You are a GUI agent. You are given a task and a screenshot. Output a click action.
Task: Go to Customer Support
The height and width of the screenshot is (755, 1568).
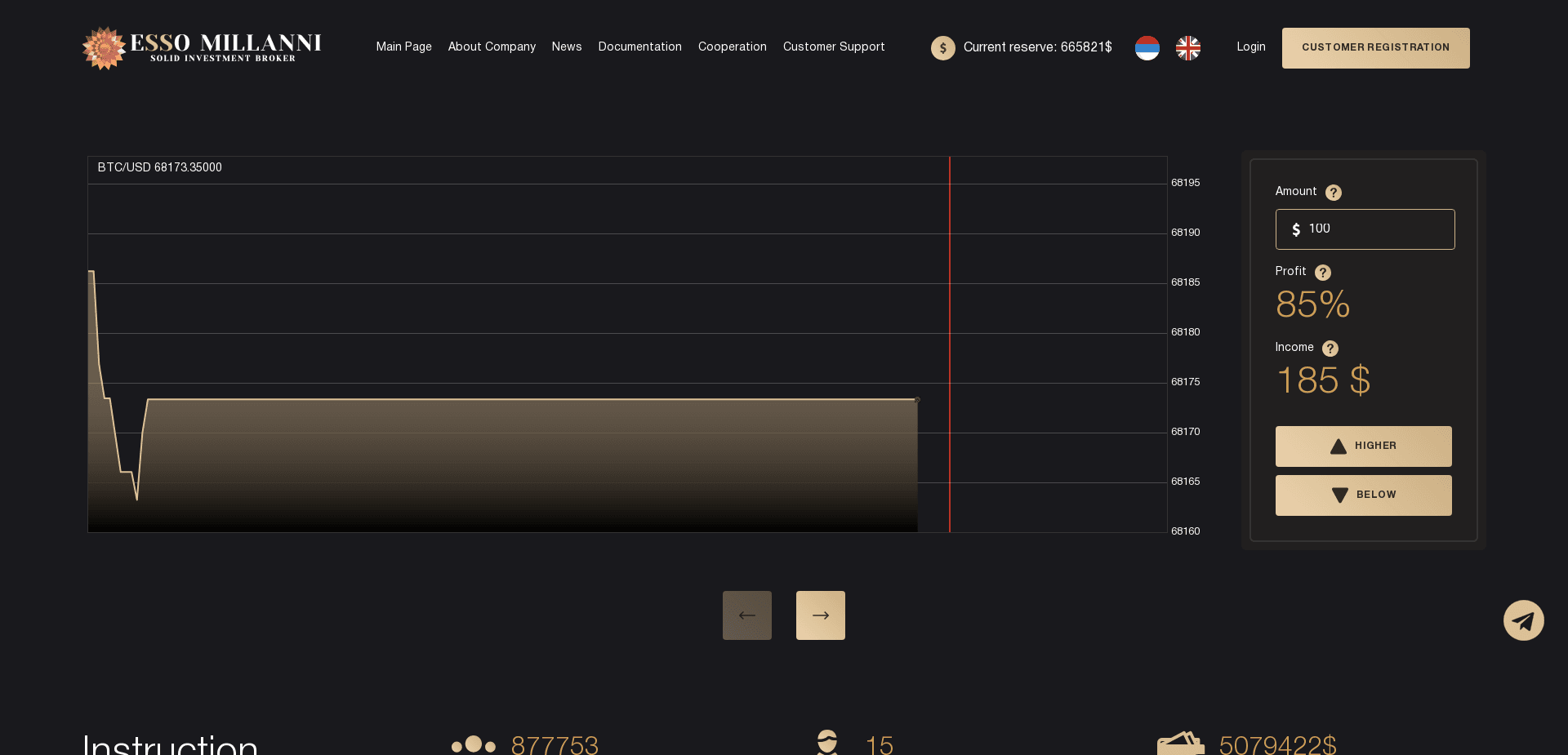[834, 47]
